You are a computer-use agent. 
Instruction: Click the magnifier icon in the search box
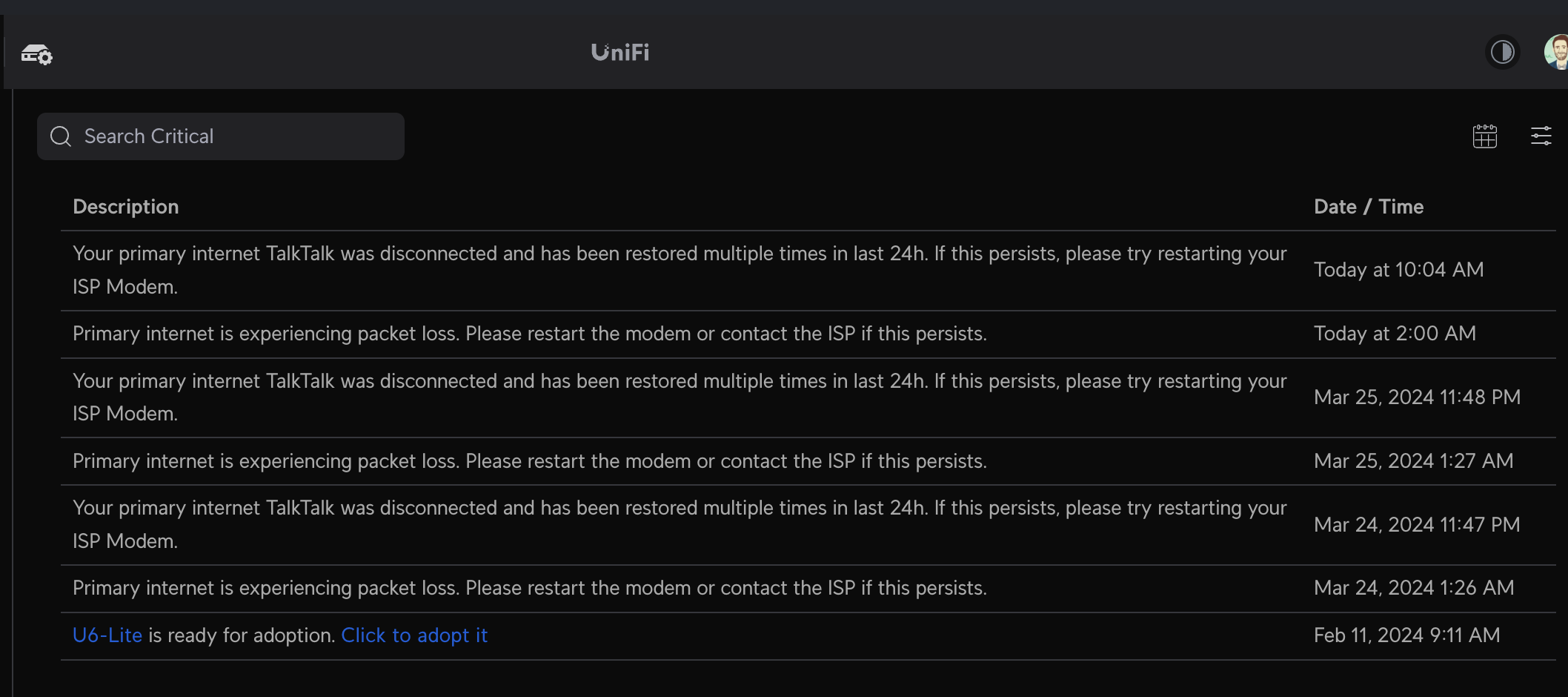click(x=61, y=136)
